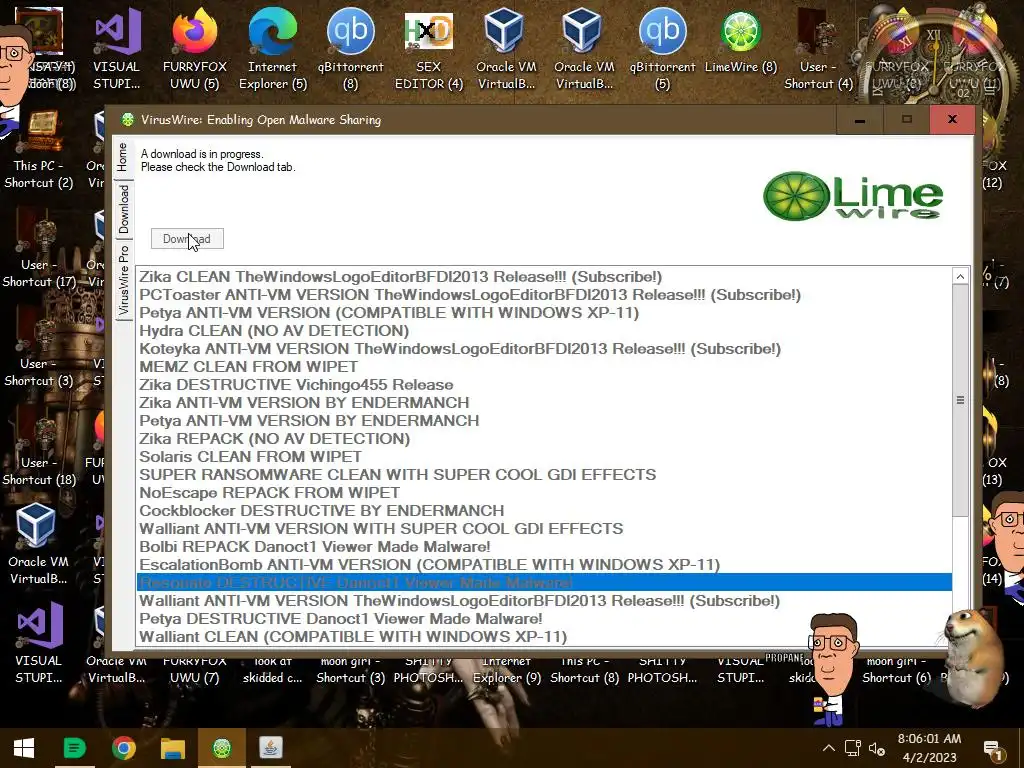The height and width of the screenshot is (768, 1024).
Task: Click the Download button
Action: (x=187, y=239)
